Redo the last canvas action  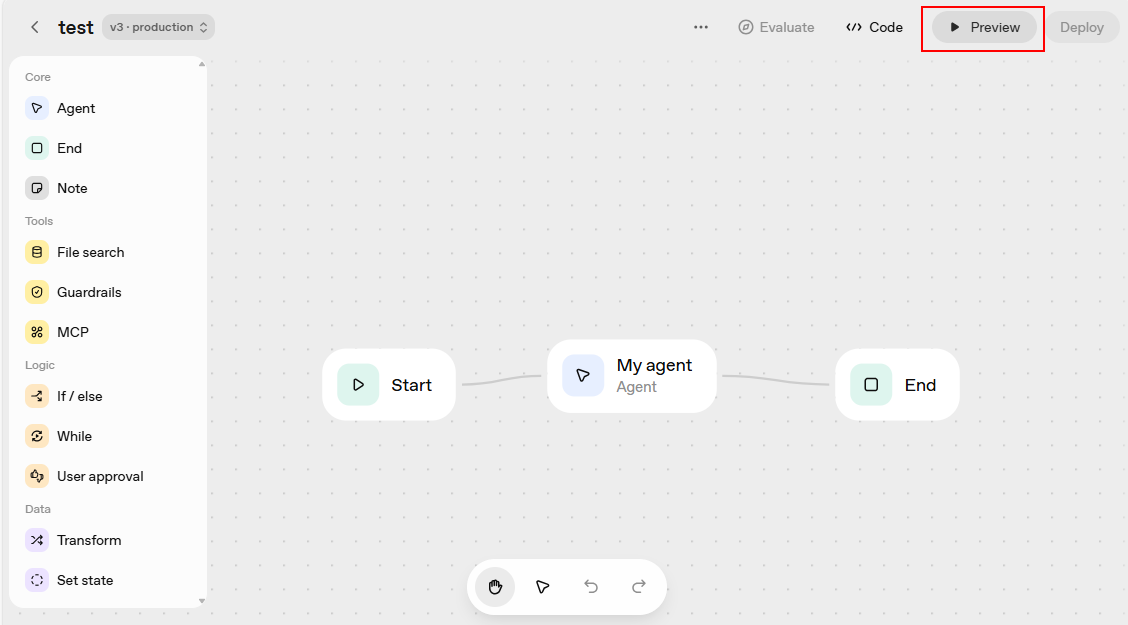[639, 587]
